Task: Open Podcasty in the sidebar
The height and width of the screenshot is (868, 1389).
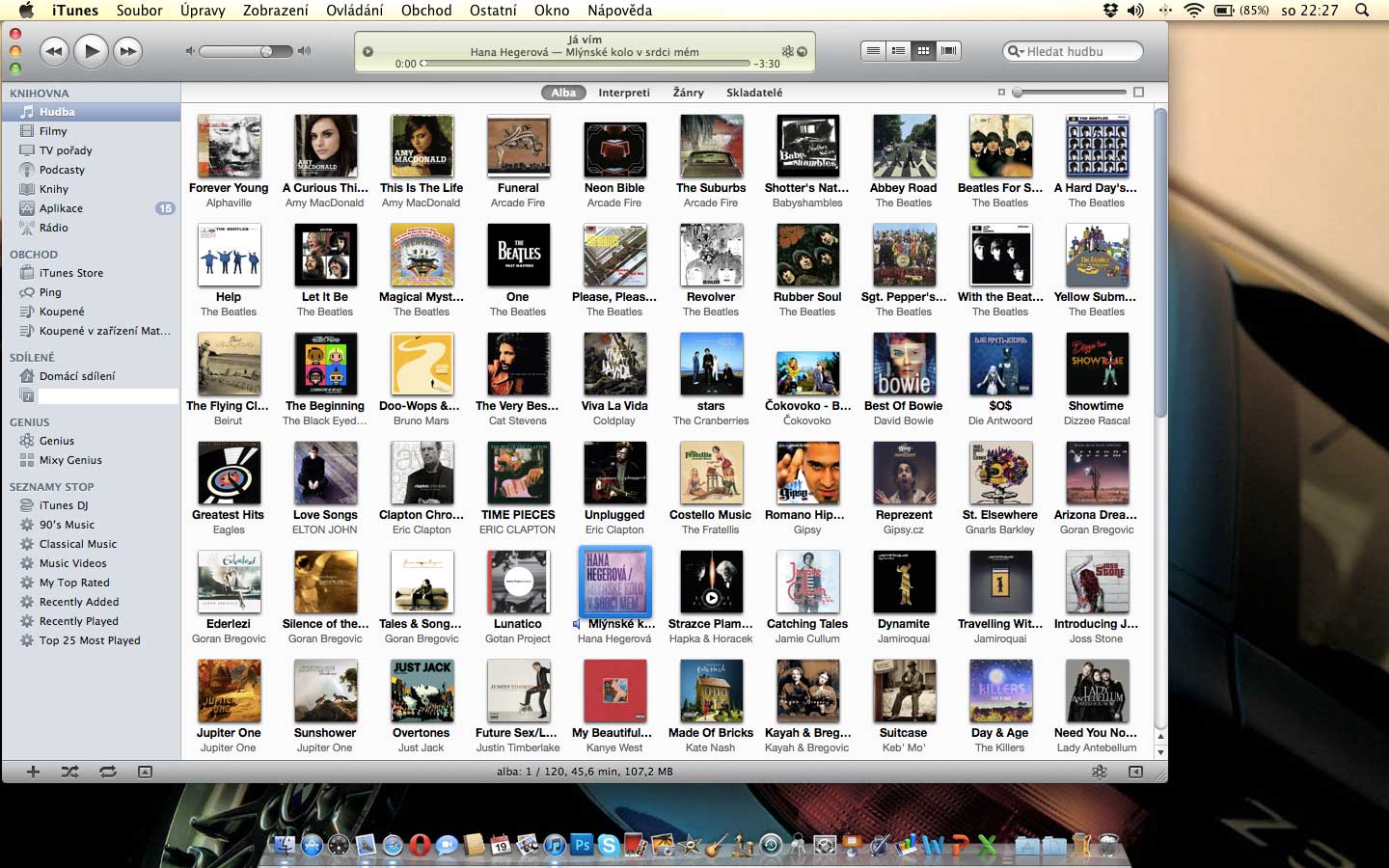Action: coord(91,170)
